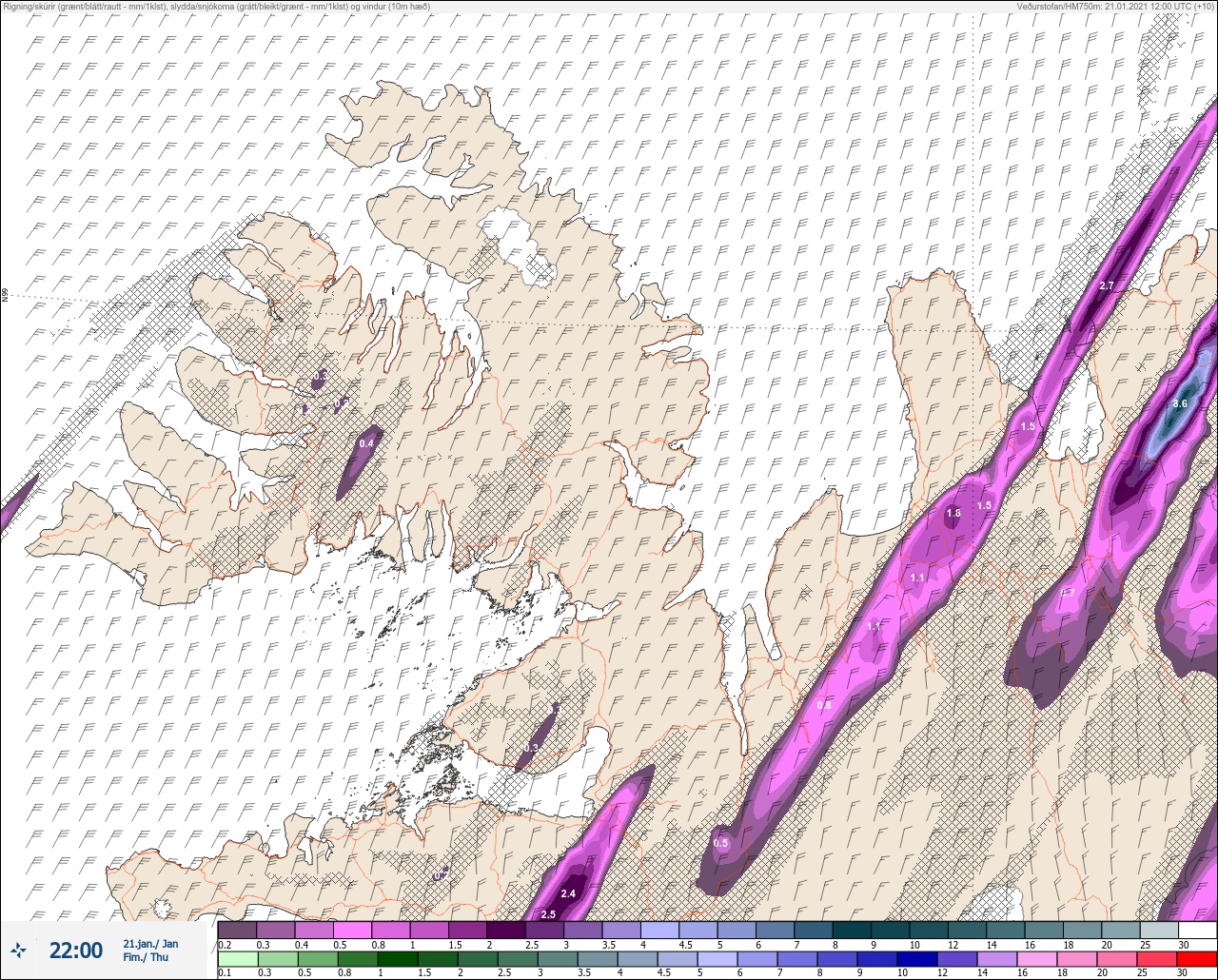Click the 2.5 value at the bottom of the map
This screenshot has width=1218, height=980.
tap(548, 914)
